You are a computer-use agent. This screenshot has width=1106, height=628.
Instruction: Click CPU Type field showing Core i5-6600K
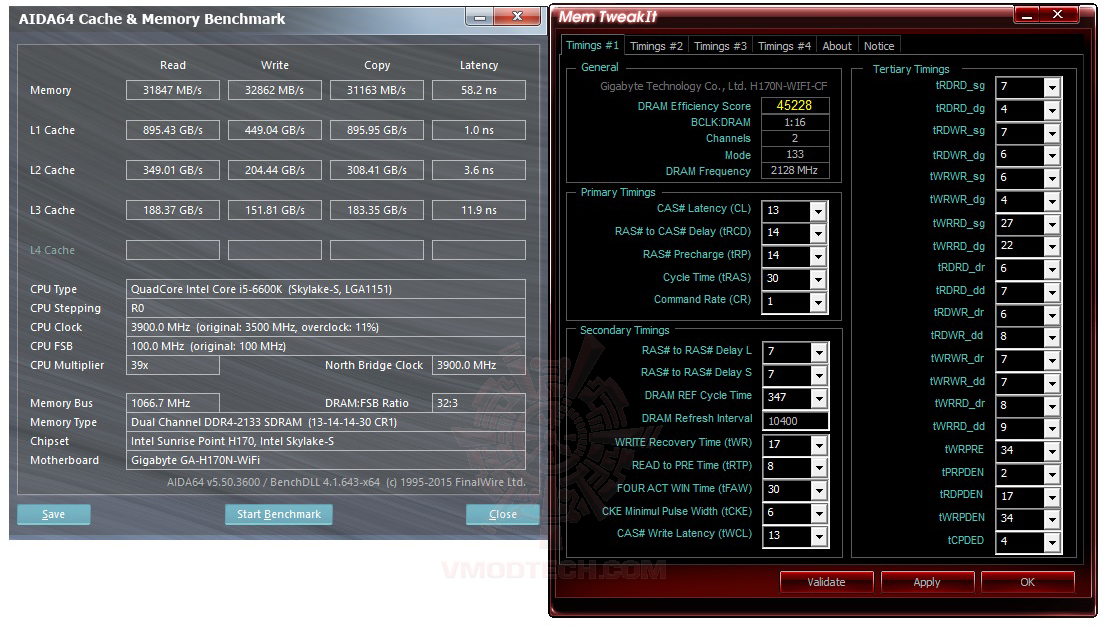coord(326,289)
